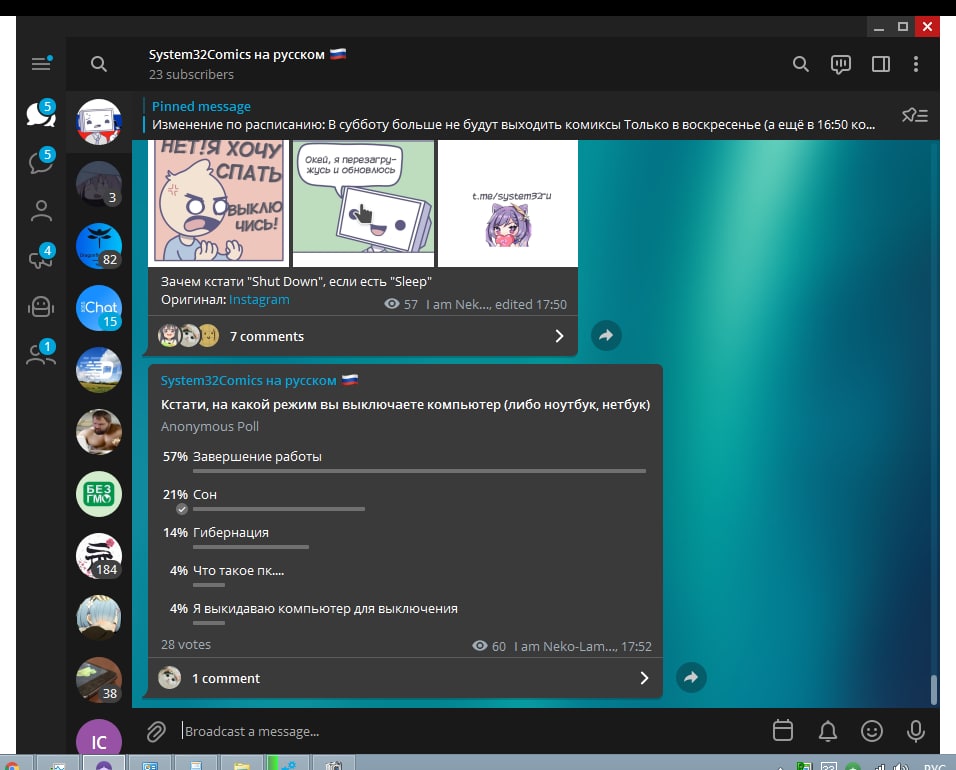This screenshot has height=770, width=956.
Task: Open the chat with sky landscape avatar
Action: click(x=99, y=370)
